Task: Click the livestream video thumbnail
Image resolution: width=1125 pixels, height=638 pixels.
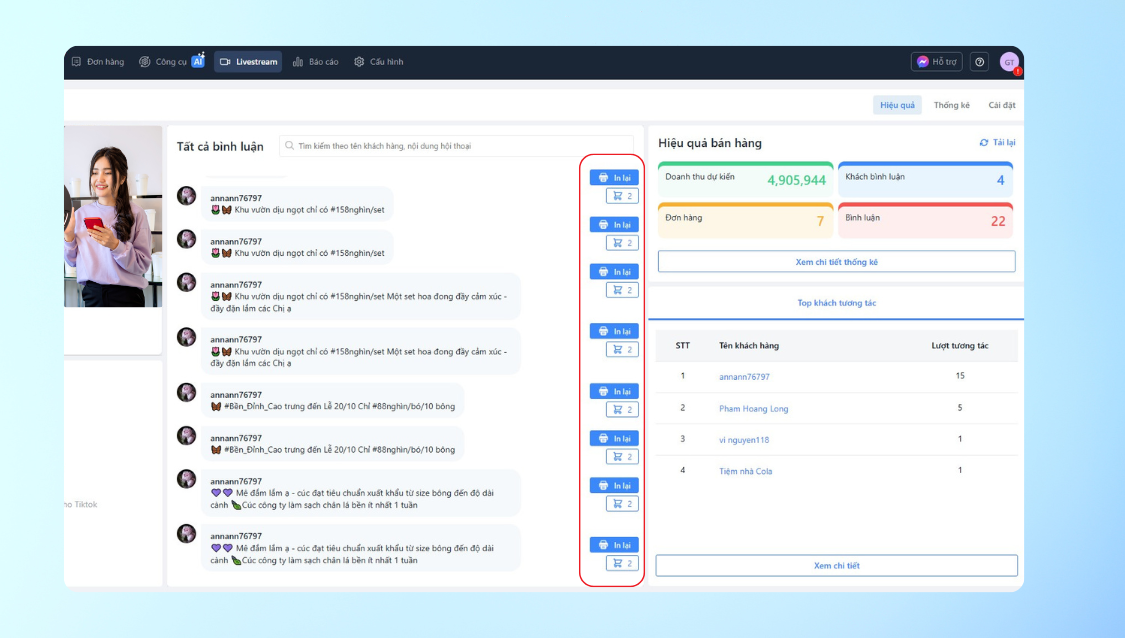Action: [x=113, y=215]
